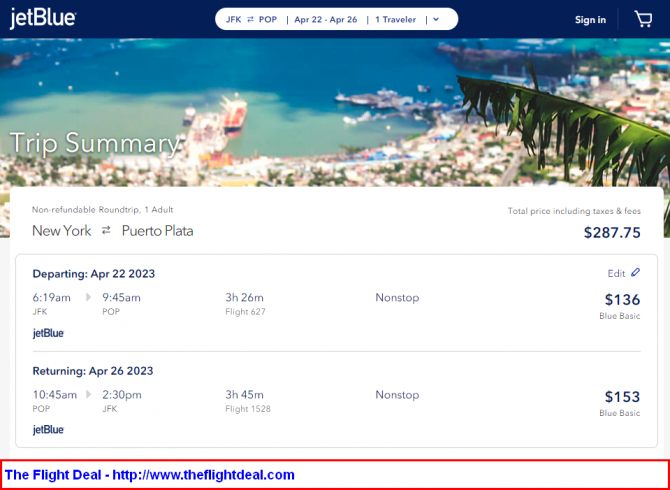Click New York city name
The image size is (670, 490).
tap(62, 231)
